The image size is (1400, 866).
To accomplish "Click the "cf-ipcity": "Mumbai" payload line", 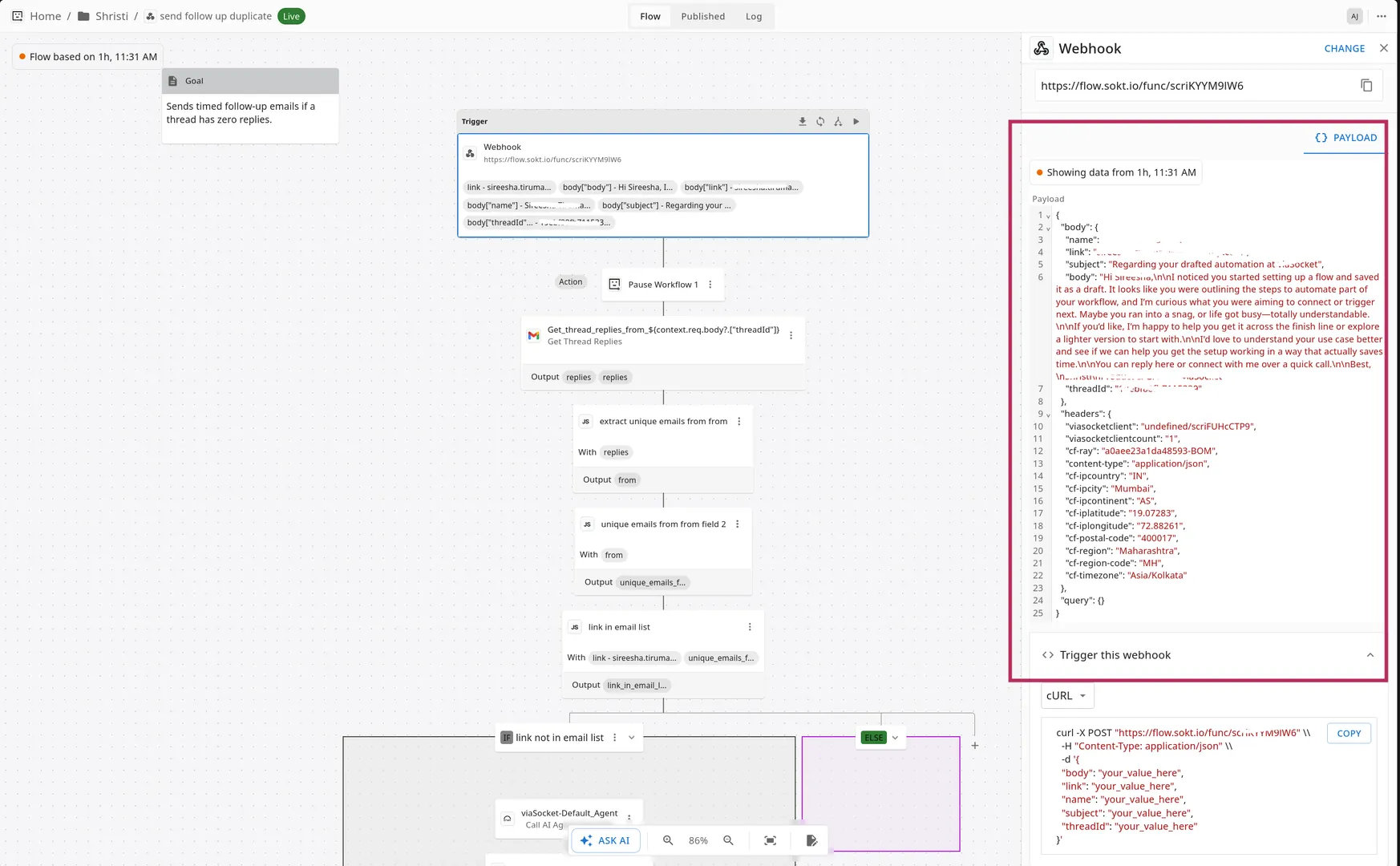I will click(1110, 489).
